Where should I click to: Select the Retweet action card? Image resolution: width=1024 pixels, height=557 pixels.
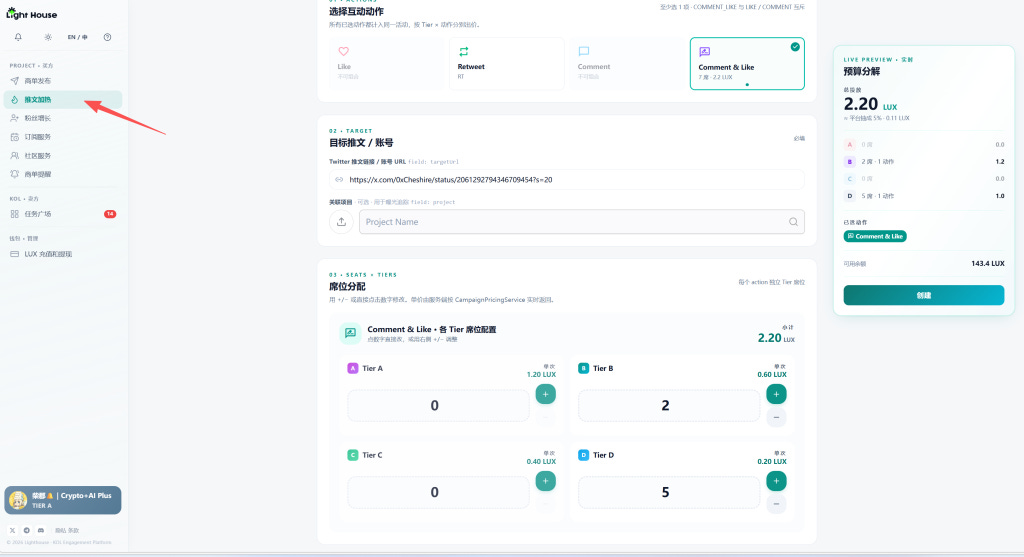507,63
